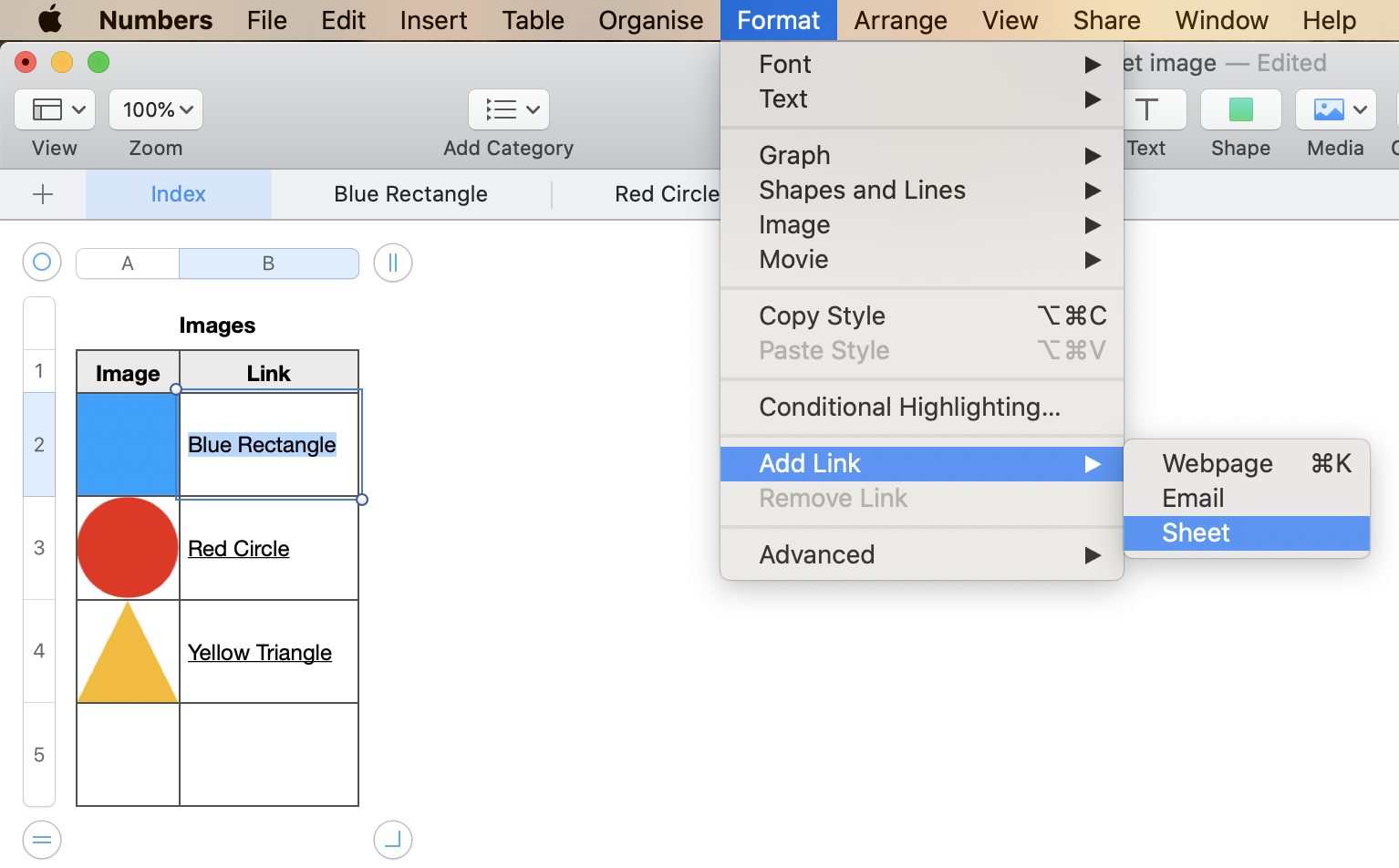1399x868 pixels.
Task: Switch to the Blue Rectangle sheet tab
Action: (x=410, y=194)
